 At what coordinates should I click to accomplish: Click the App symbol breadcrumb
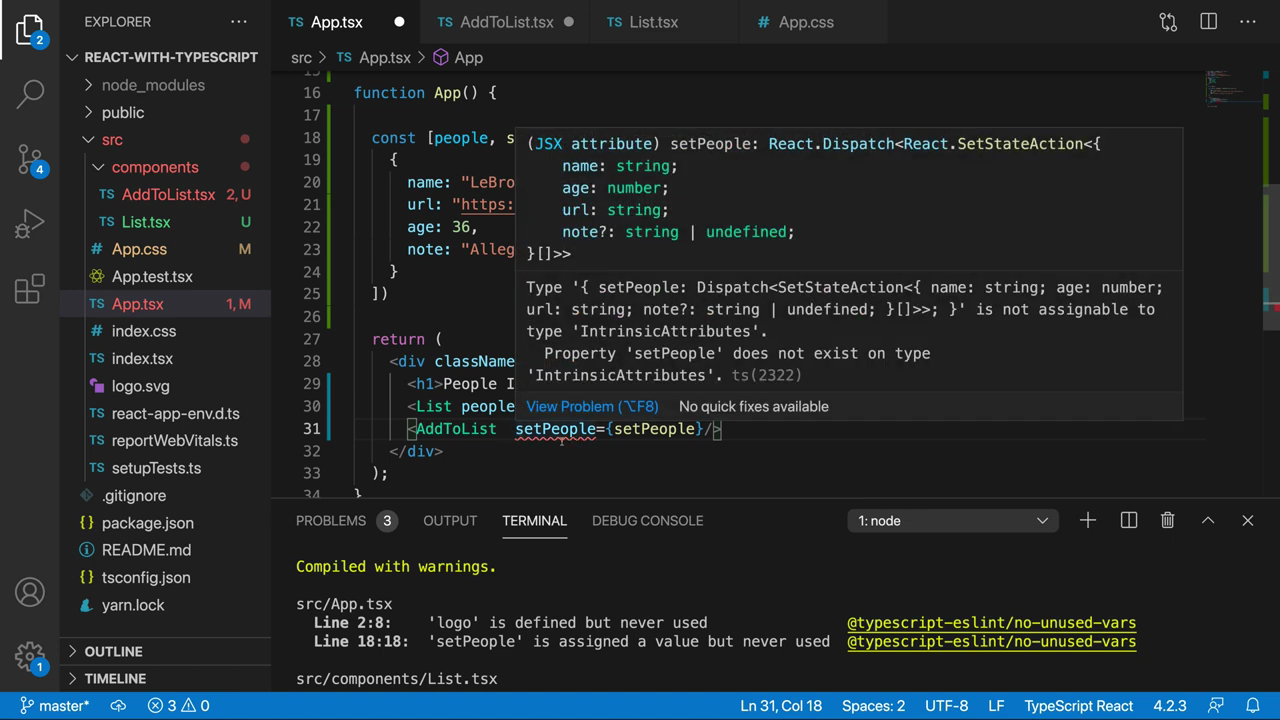[458, 58]
